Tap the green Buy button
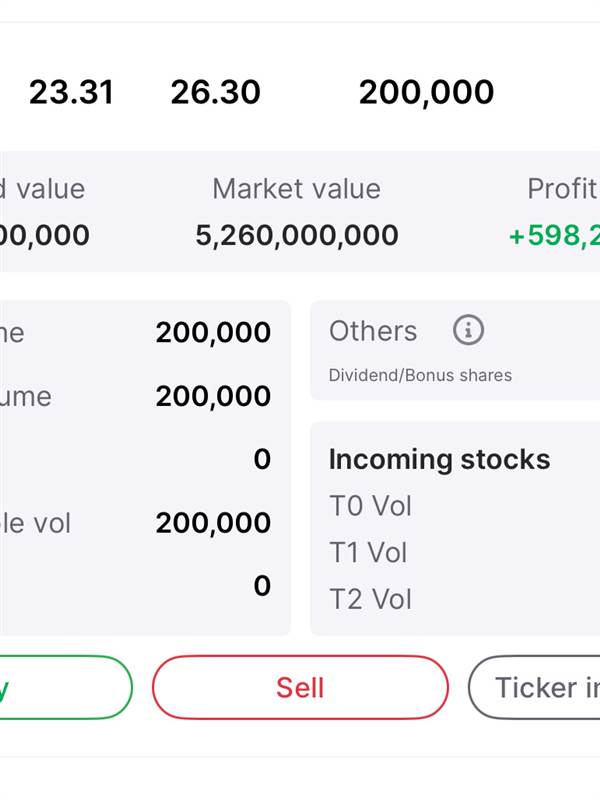Image resolution: width=600 pixels, height=800 pixels. coord(66,687)
